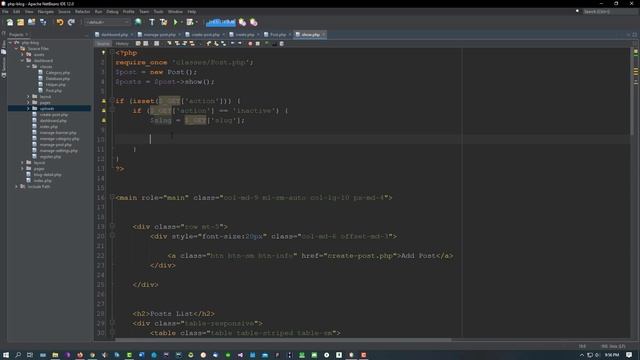Viewport: 640px width, 360px height.
Task: Click the Source view button
Action: [103, 44]
